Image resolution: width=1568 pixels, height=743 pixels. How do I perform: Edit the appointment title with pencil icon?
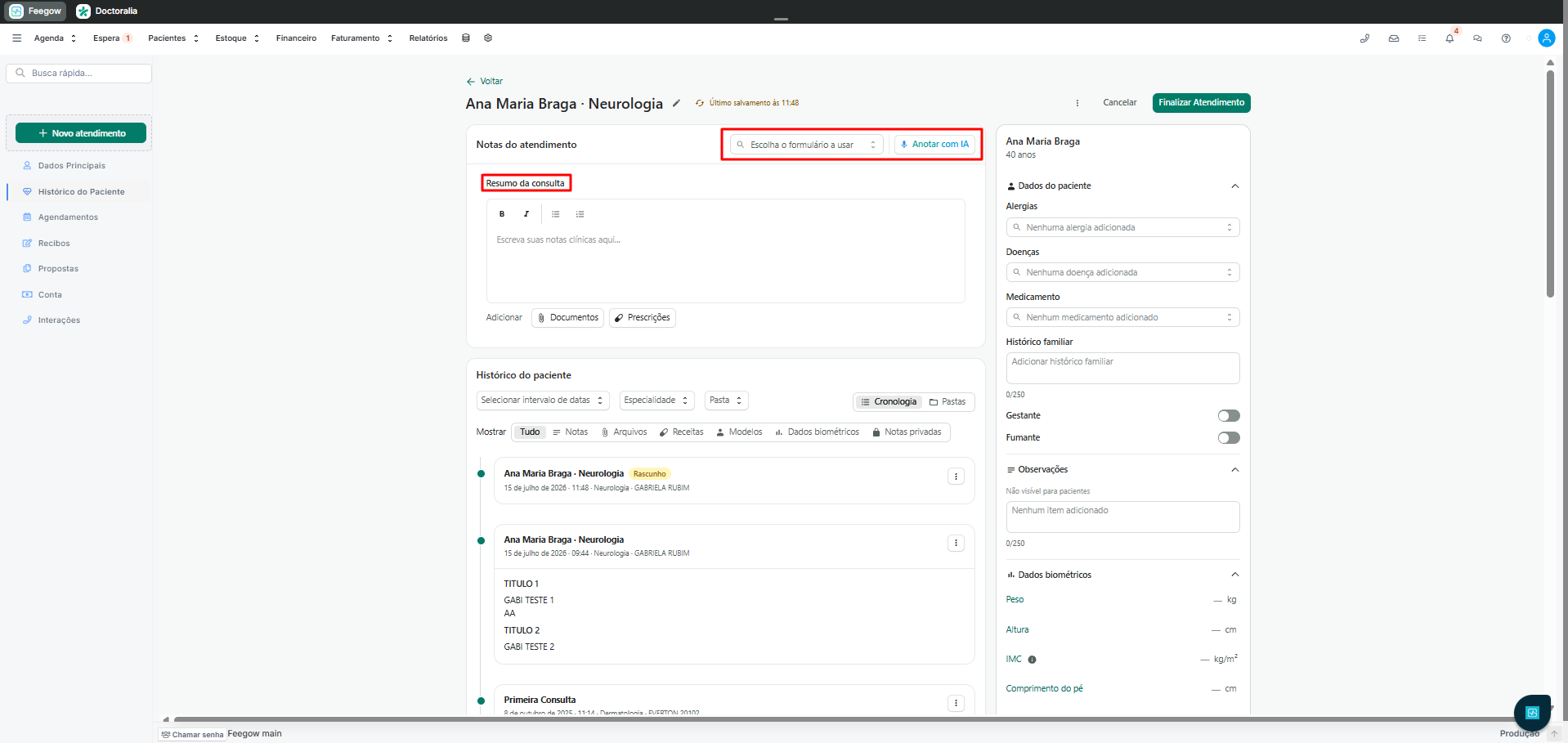[676, 103]
